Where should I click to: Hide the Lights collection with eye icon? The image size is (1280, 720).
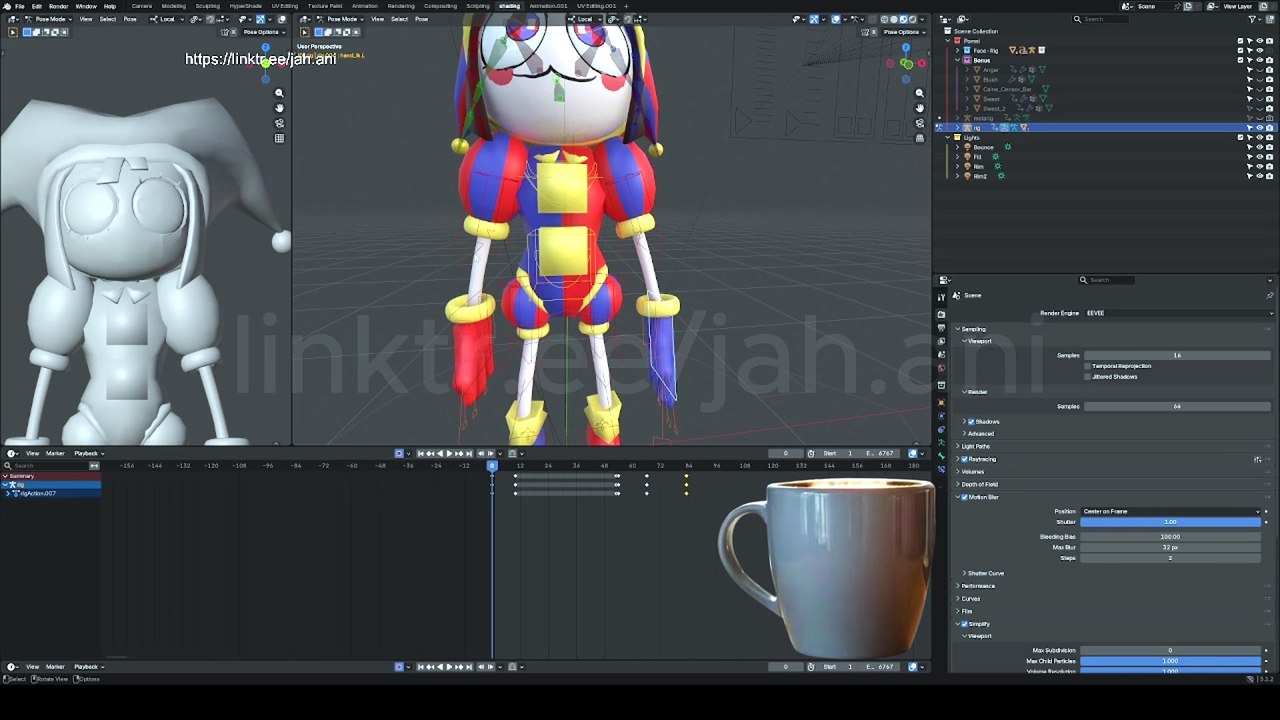tap(1259, 137)
